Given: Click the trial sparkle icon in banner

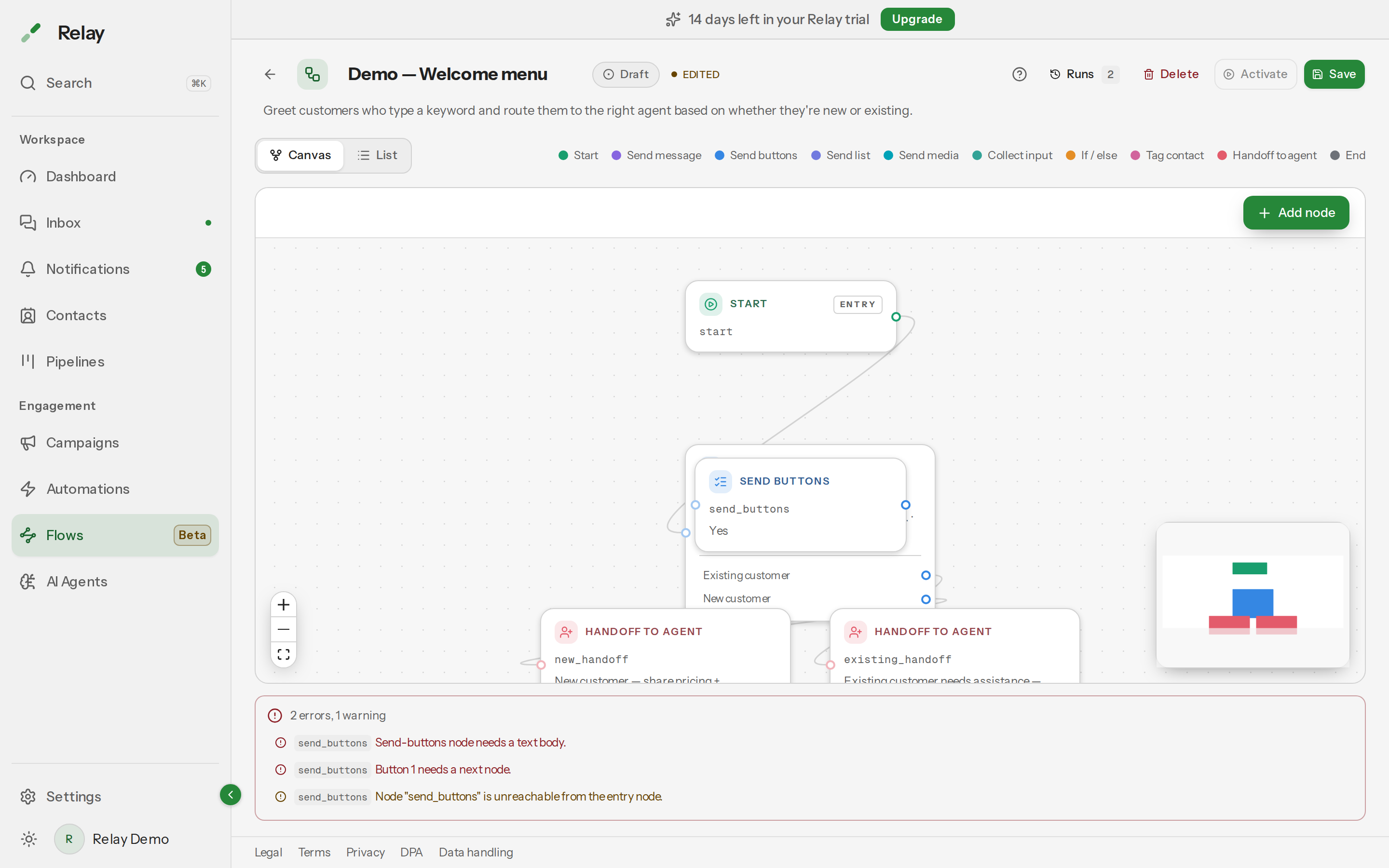Looking at the screenshot, I should (x=673, y=19).
